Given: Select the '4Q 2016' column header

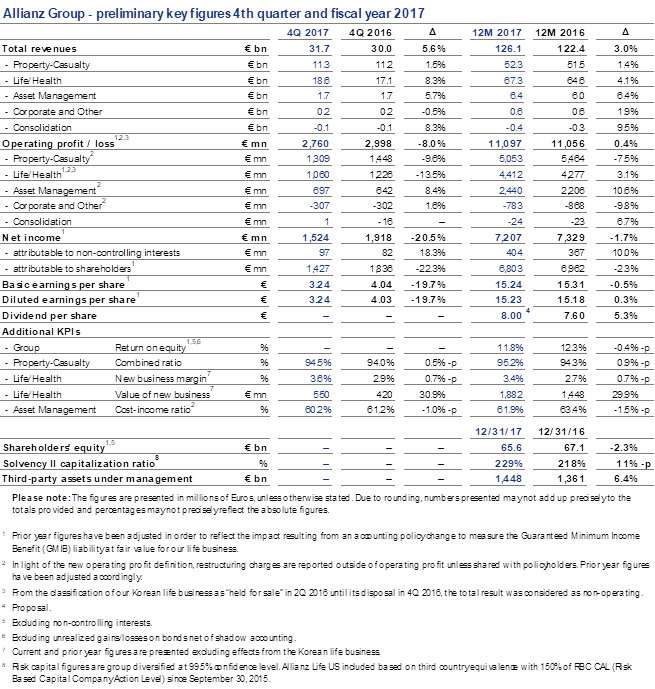Looking at the screenshot, I should pos(370,33).
